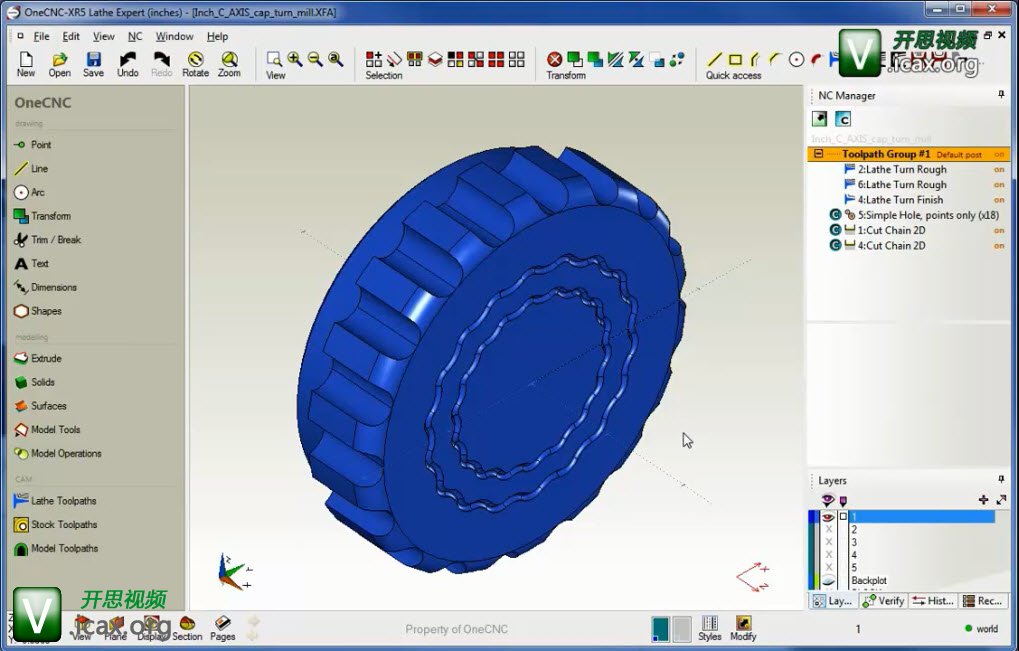
Task: Open Section in the bottom toolbar
Action: coord(187,628)
